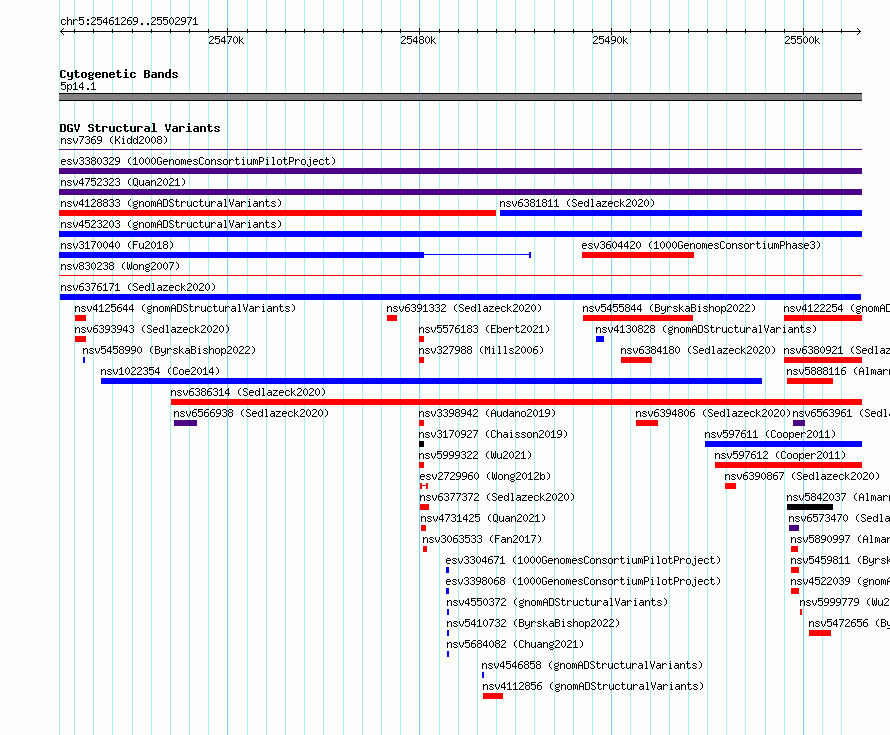Select nsv4550372 gnomAD label
Image resolution: width=890 pixels, height=735 pixels.
(557, 602)
